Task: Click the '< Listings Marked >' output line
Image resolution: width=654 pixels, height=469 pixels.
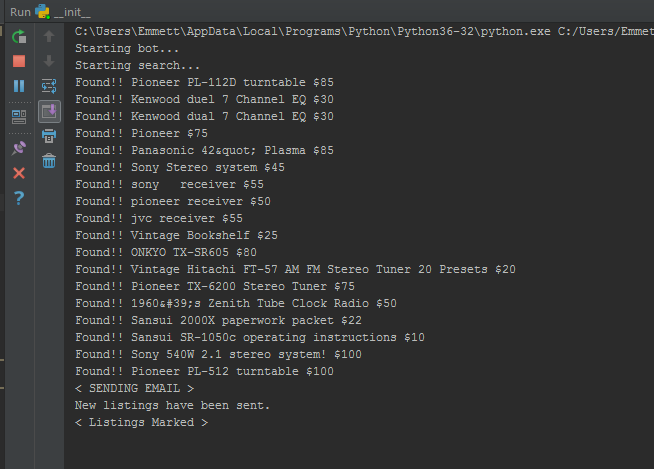Action: tap(141, 422)
